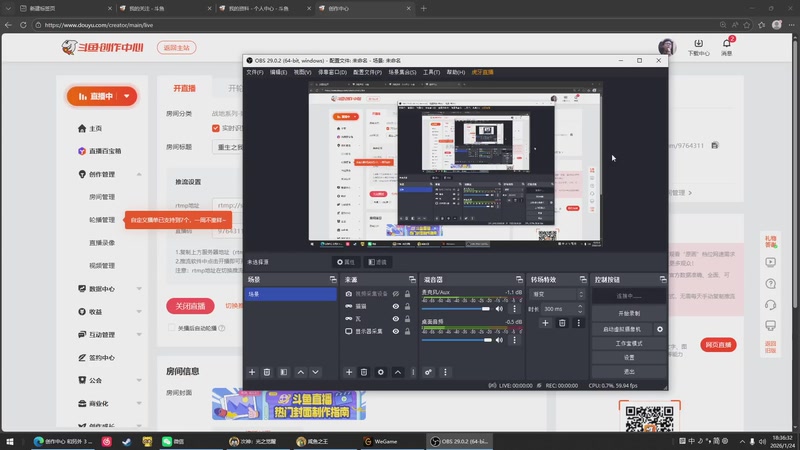Add a transition in 转场特效 panel
Viewport: 800px width, 450px height.
tap(545, 323)
